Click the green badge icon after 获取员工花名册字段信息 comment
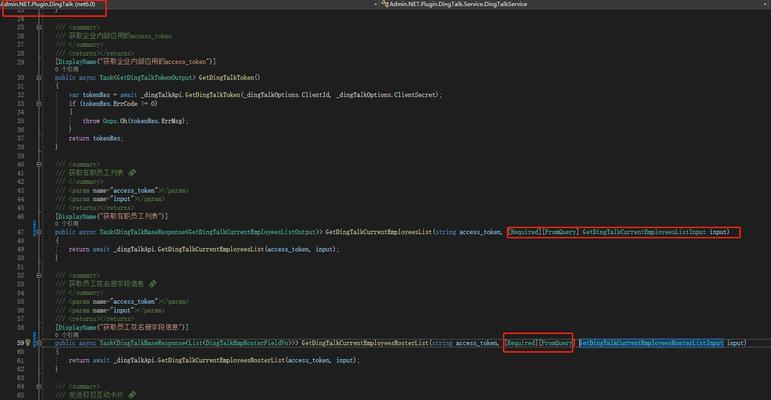Image resolution: width=771 pixels, height=400 pixels. click(x=152, y=284)
